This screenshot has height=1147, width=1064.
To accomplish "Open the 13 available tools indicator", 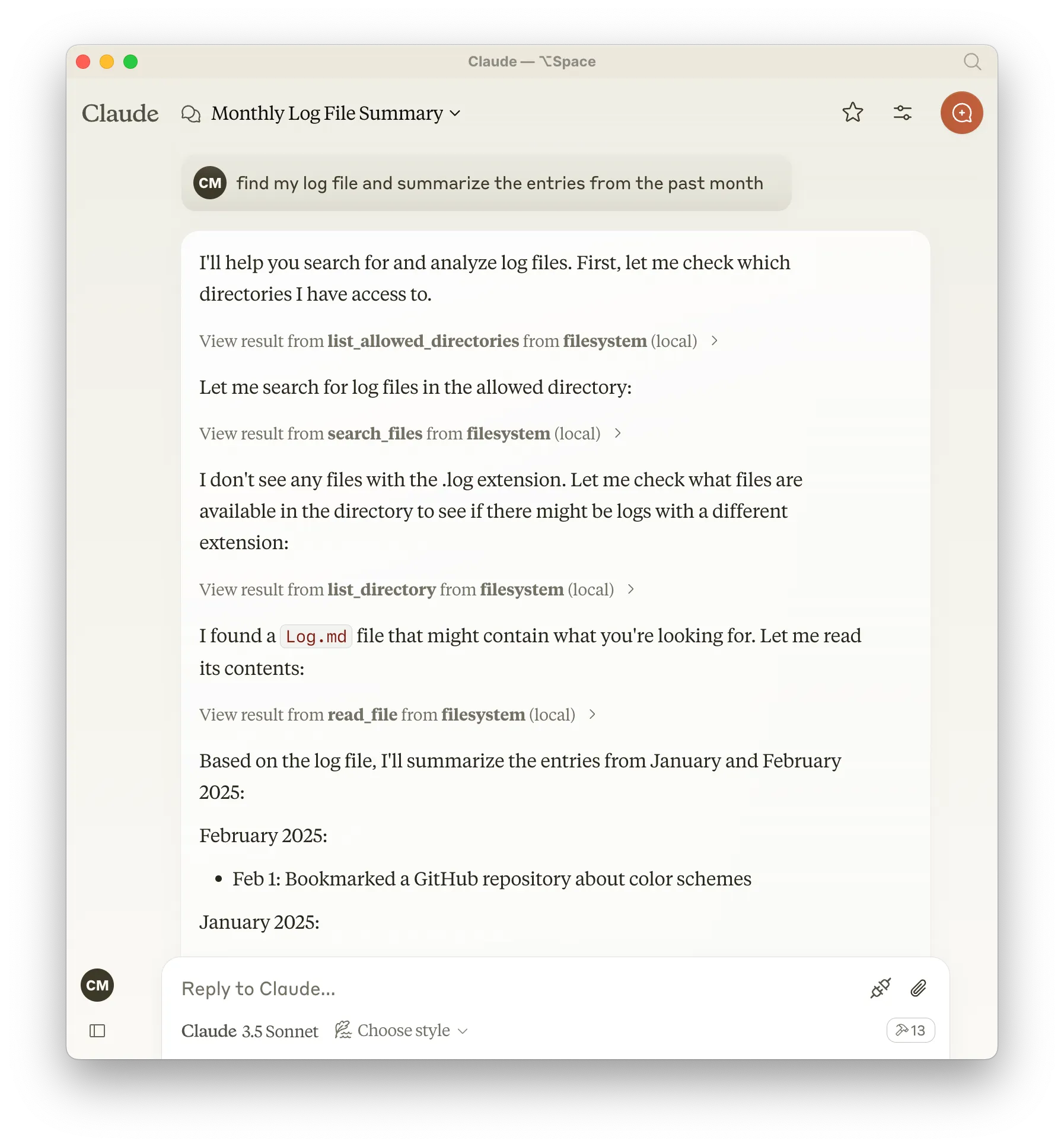I will click(910, 1030).
